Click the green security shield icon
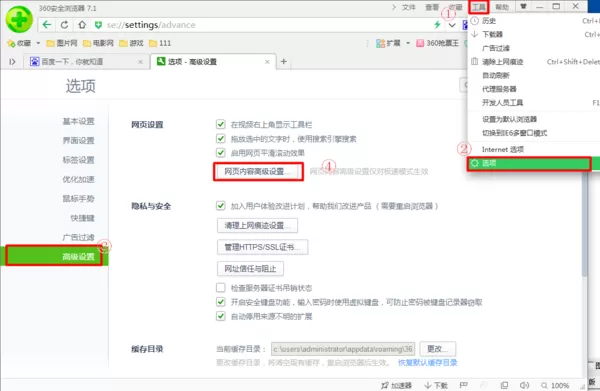 tap(98, 25)
